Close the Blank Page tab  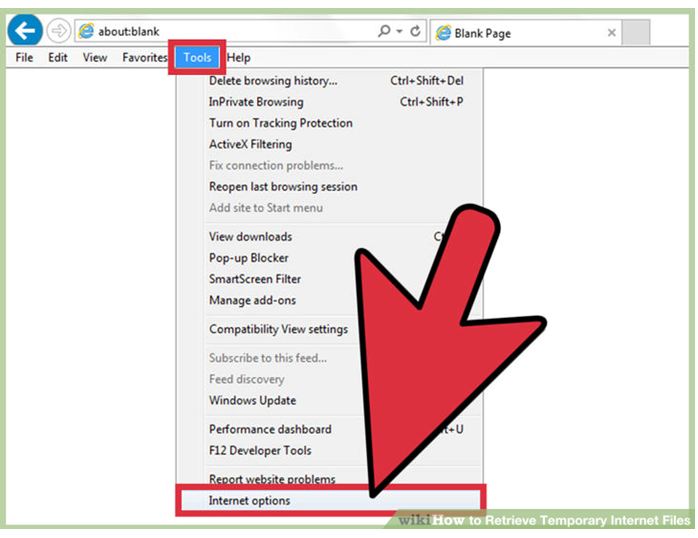[x=612, y=32]
